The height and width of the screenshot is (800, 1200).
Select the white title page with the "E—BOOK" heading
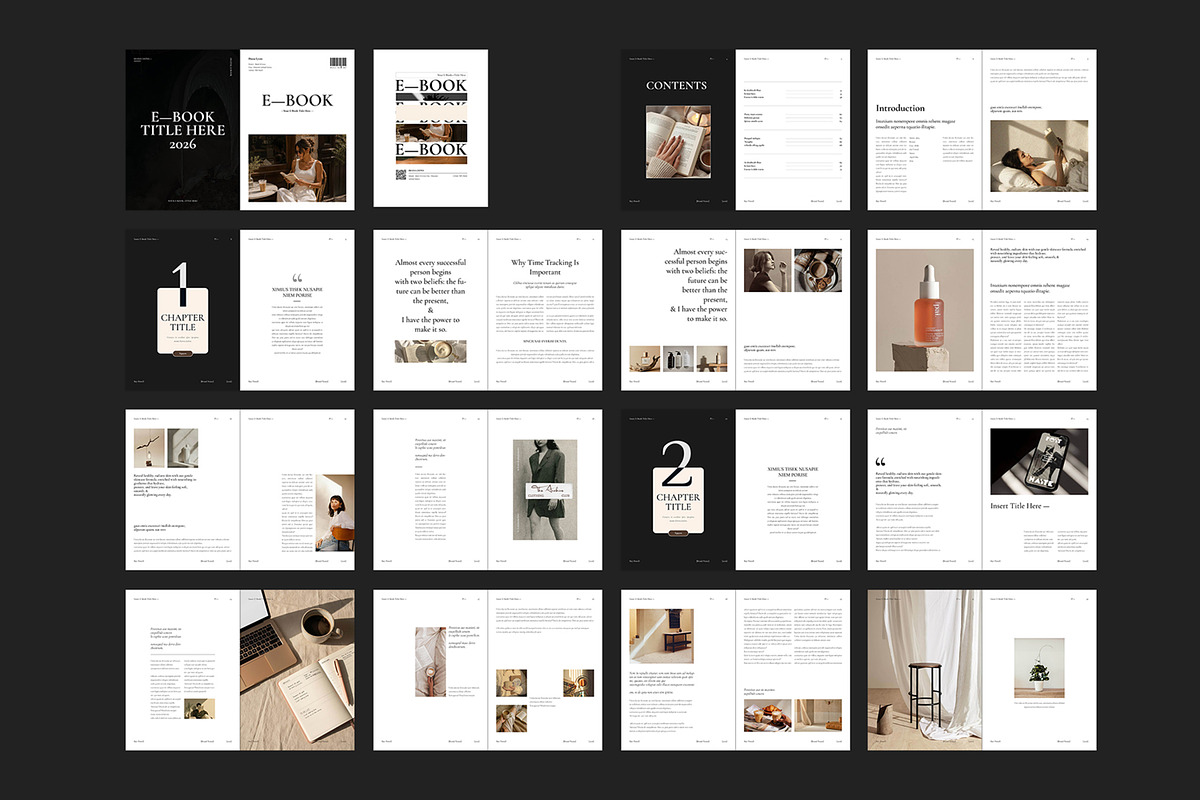tap(298, 130)
